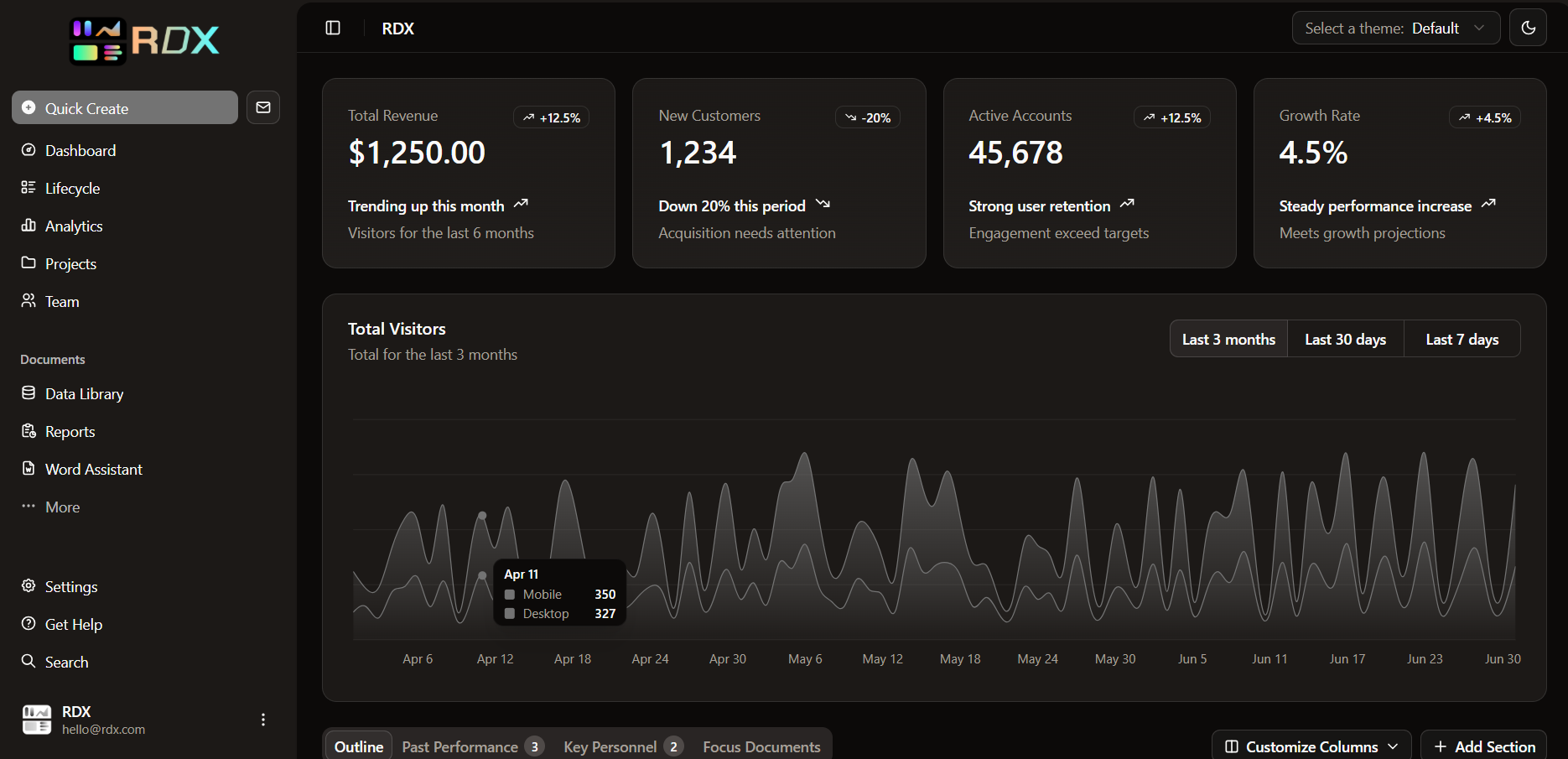
Task: Select the Last 7 days range
Action: coord(1462,340)
